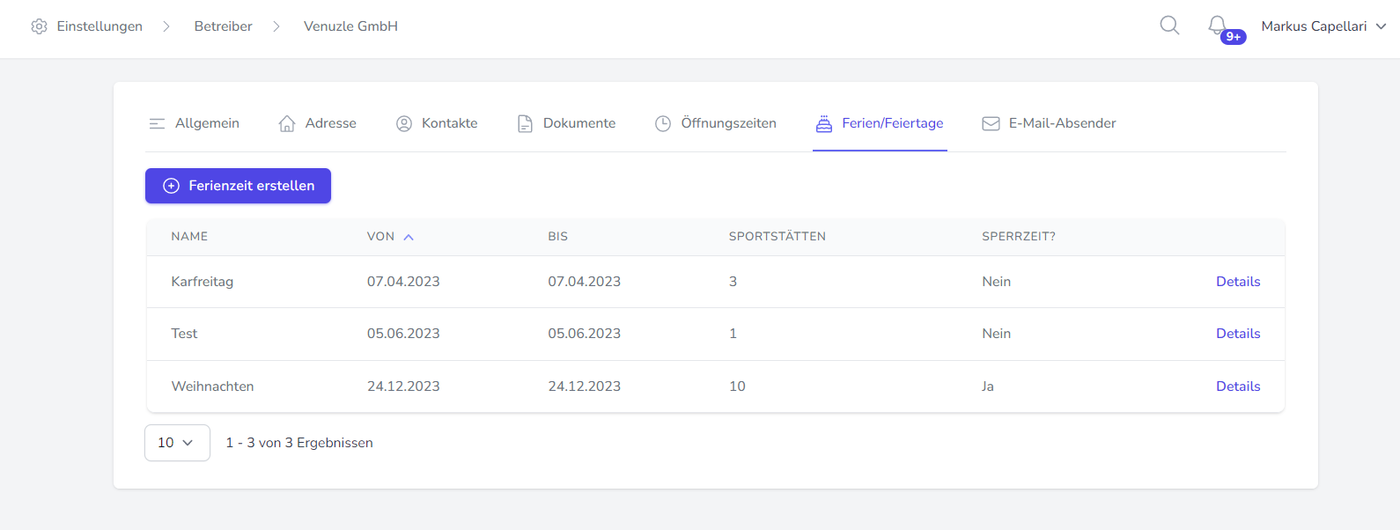Click the person icon beside Kontakte
The height and width of the screenshot is (530, 1400).
[404, 124]
